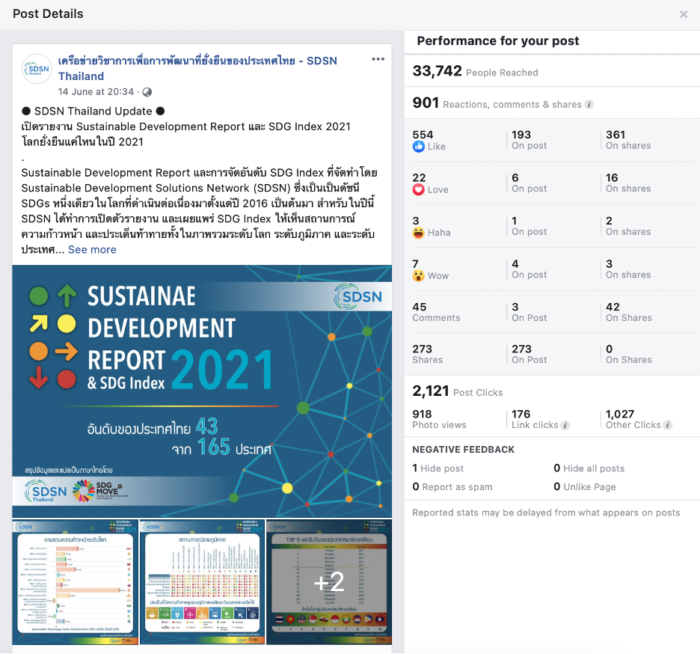Click the 0 Unlike Page entry
The width and height of the screenshot is (700, 654).
coord(585,487)
